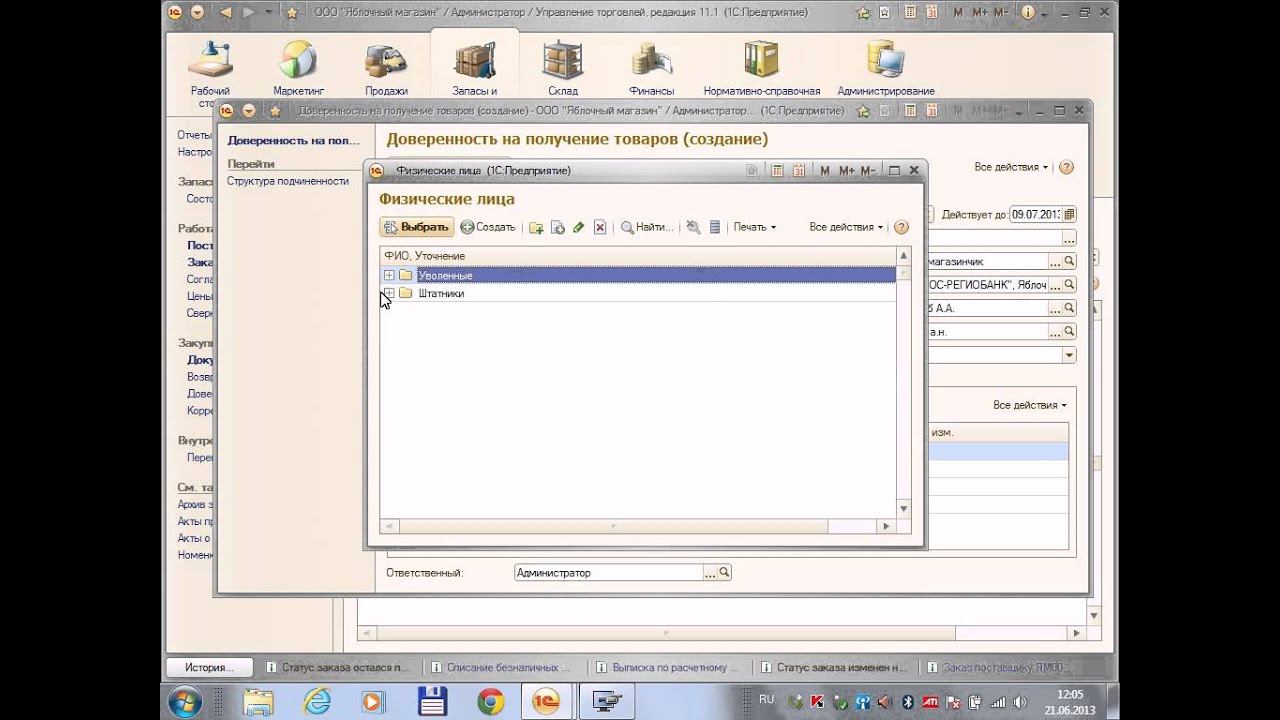This screenshot has height=720, width=1280.
Task: Open Рабочий стол section
Action: point(210,70)
